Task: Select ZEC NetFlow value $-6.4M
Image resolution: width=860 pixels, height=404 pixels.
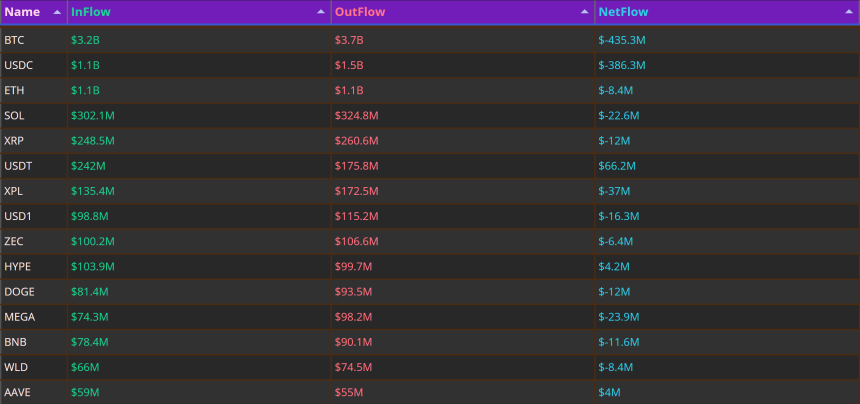Action: coord(615,241)
